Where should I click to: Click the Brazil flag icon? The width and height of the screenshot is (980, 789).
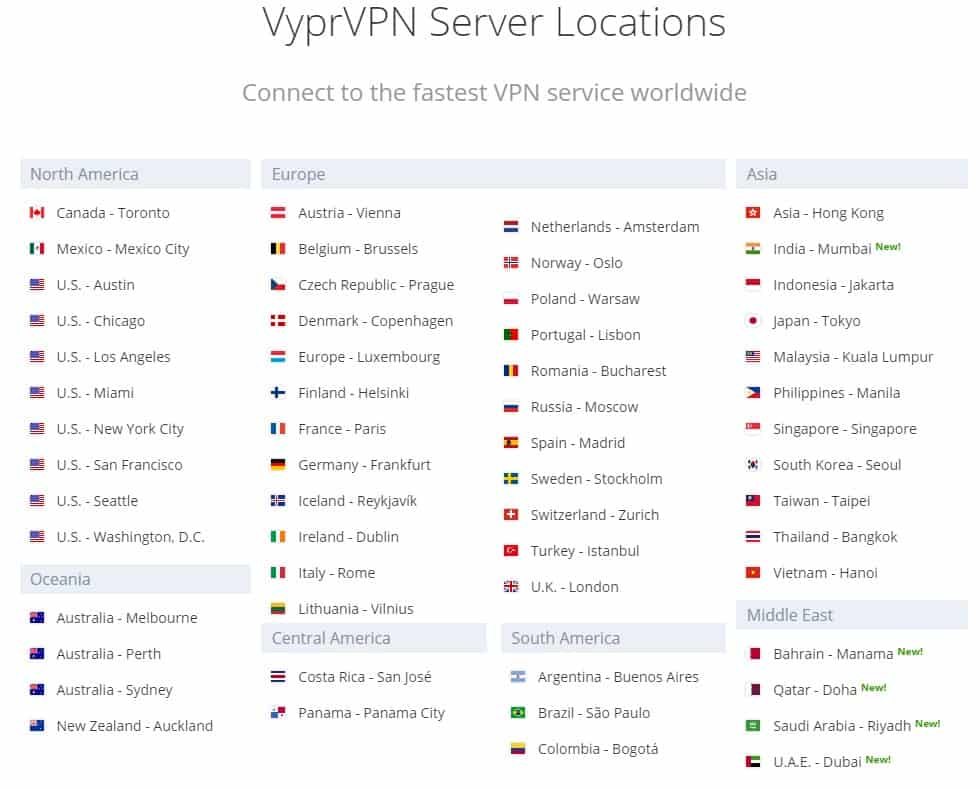(x=518, y=713)
